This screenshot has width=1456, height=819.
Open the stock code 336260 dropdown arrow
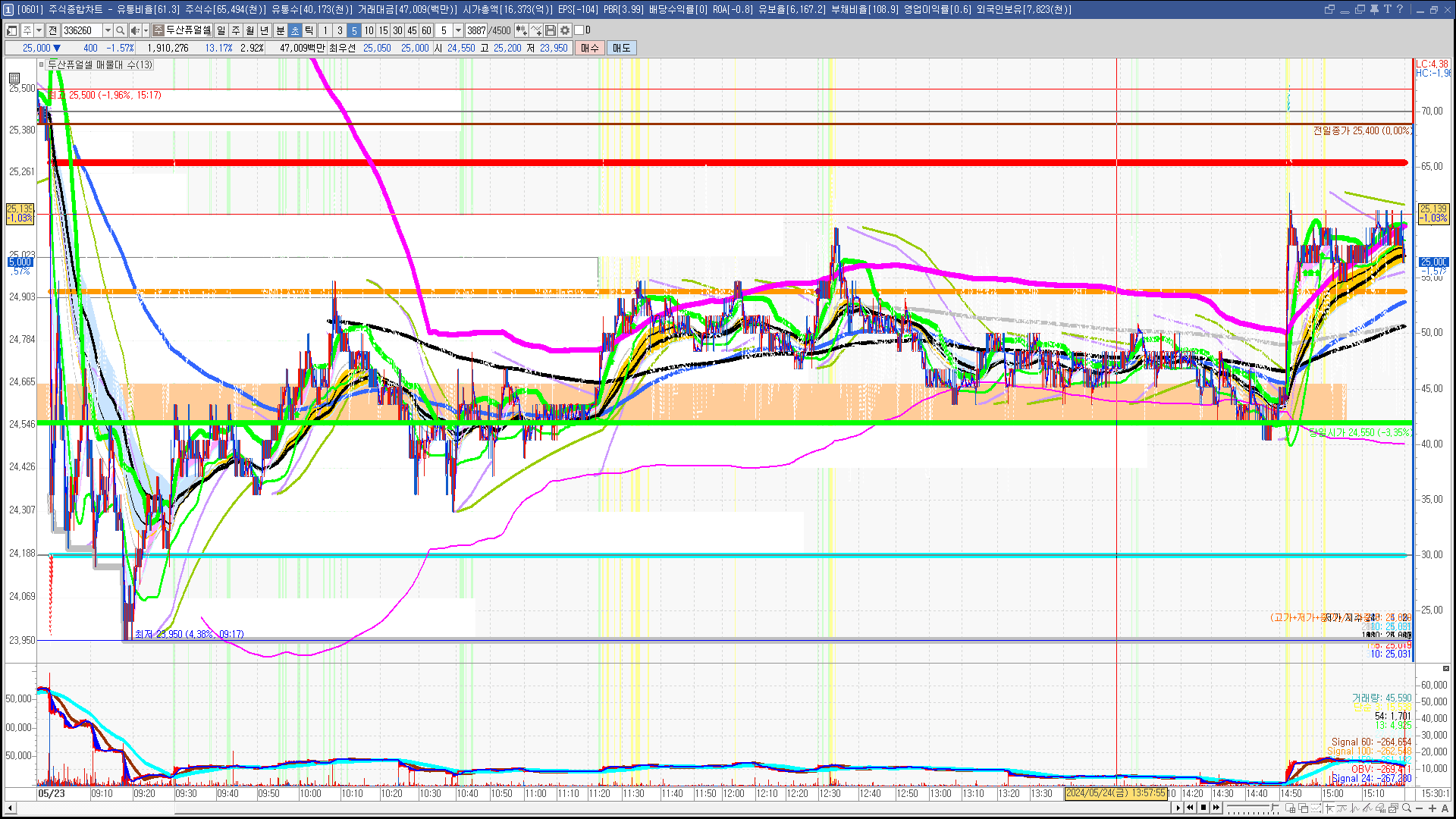coord(108,30)
